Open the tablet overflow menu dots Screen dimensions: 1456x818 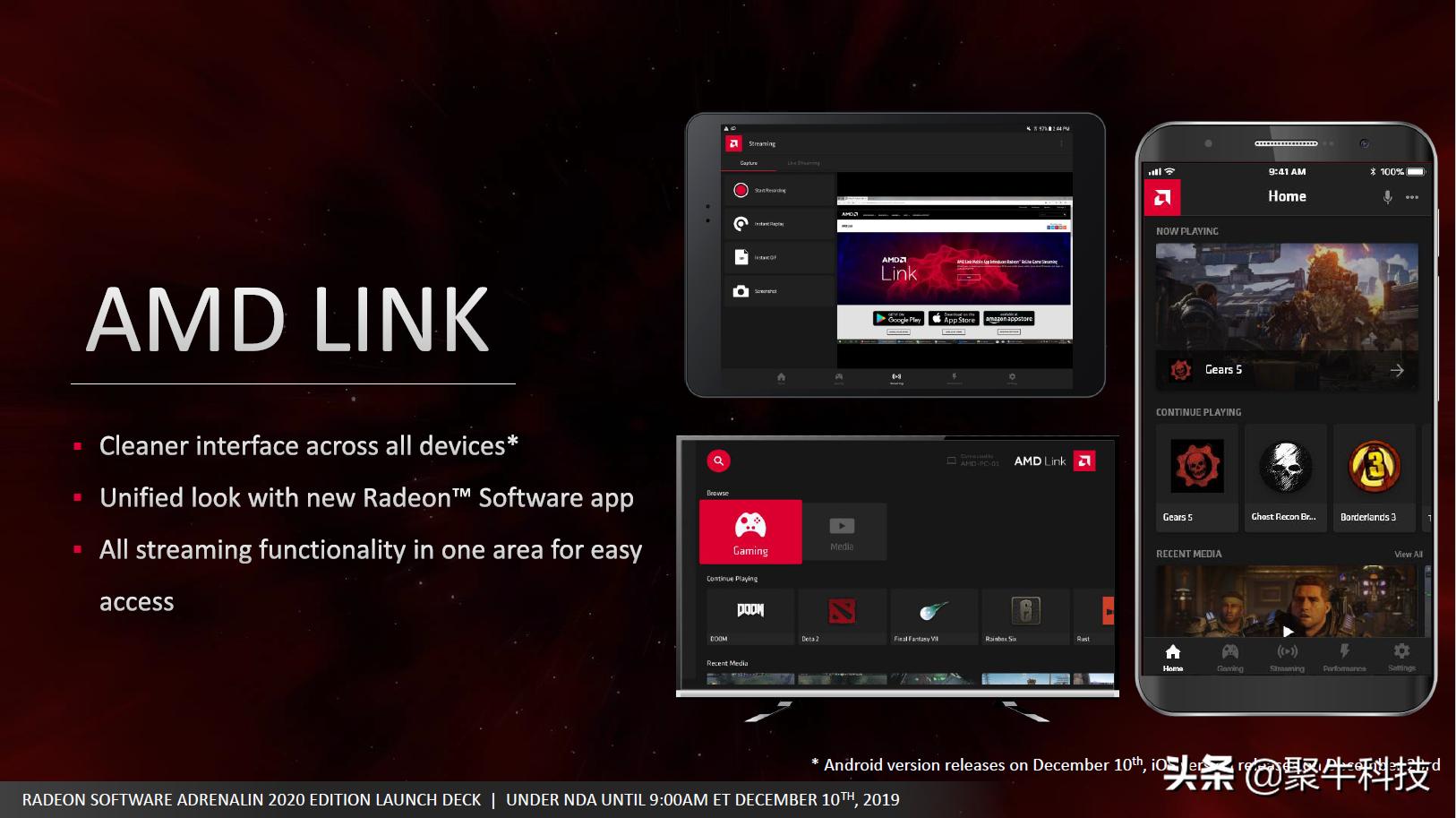1062,143
